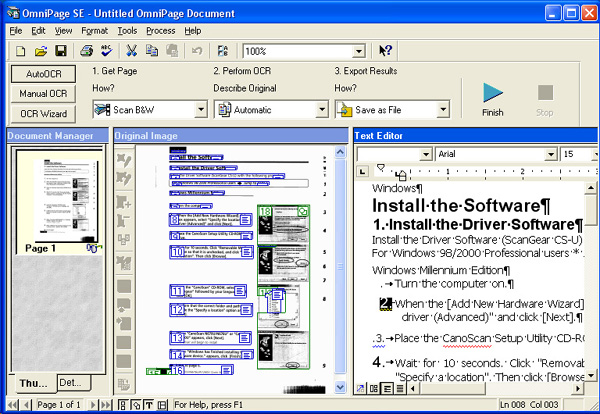This screenshot has height=414, width=600.
Task: Toggle the Document Manager panel view button
Action: [x=123, y=405]
